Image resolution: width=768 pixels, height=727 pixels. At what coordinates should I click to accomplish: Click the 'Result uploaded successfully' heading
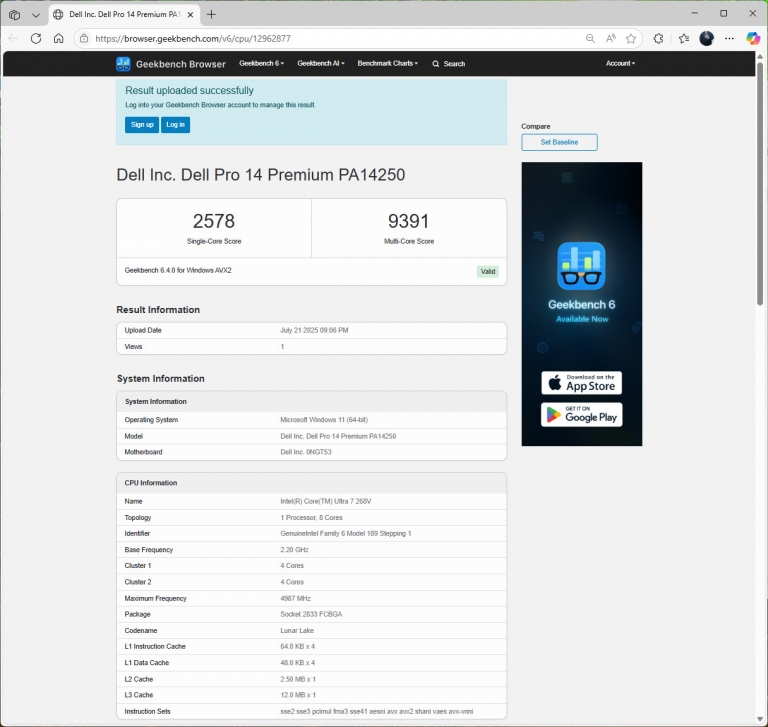(189, 91)
